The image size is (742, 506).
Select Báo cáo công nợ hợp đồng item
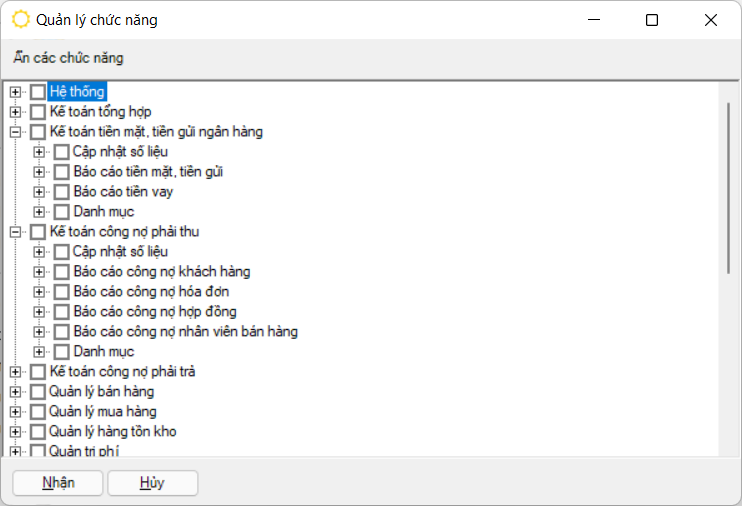pos(154,312)
